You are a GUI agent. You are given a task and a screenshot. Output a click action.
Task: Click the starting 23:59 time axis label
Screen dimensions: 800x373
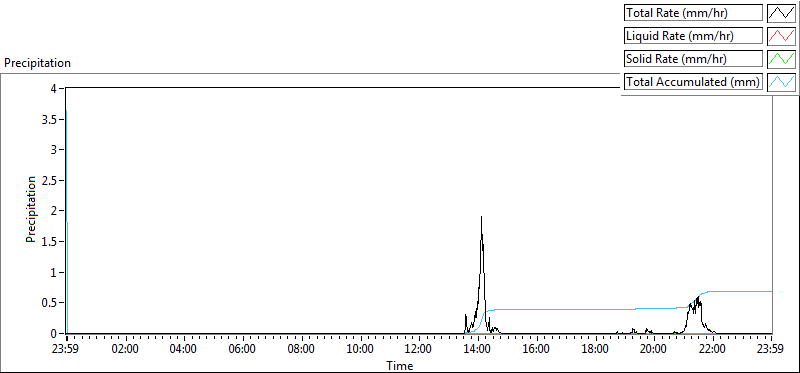[66, 350]
